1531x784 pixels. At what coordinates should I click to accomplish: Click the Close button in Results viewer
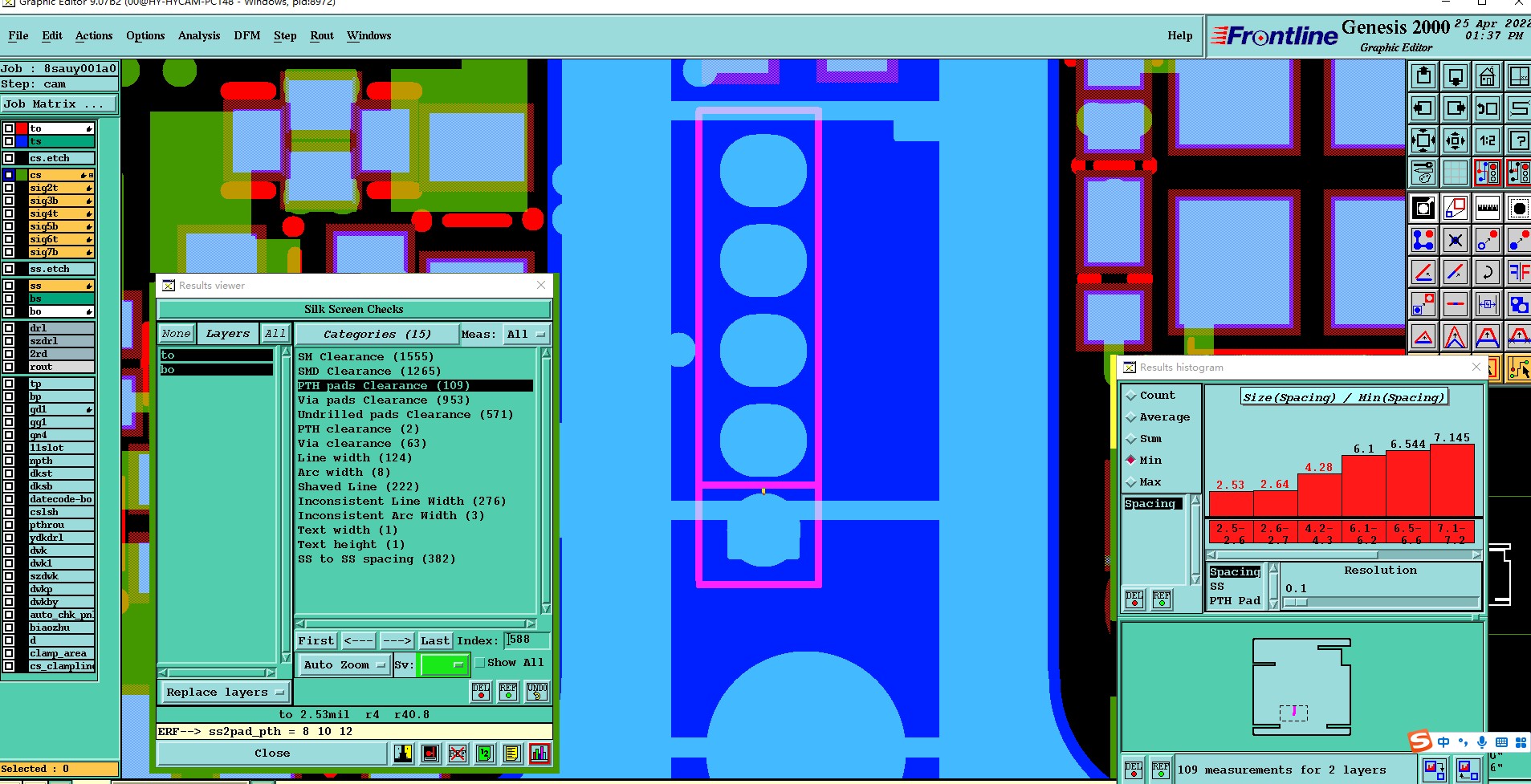pyautogui.click(x=272, y=754)
